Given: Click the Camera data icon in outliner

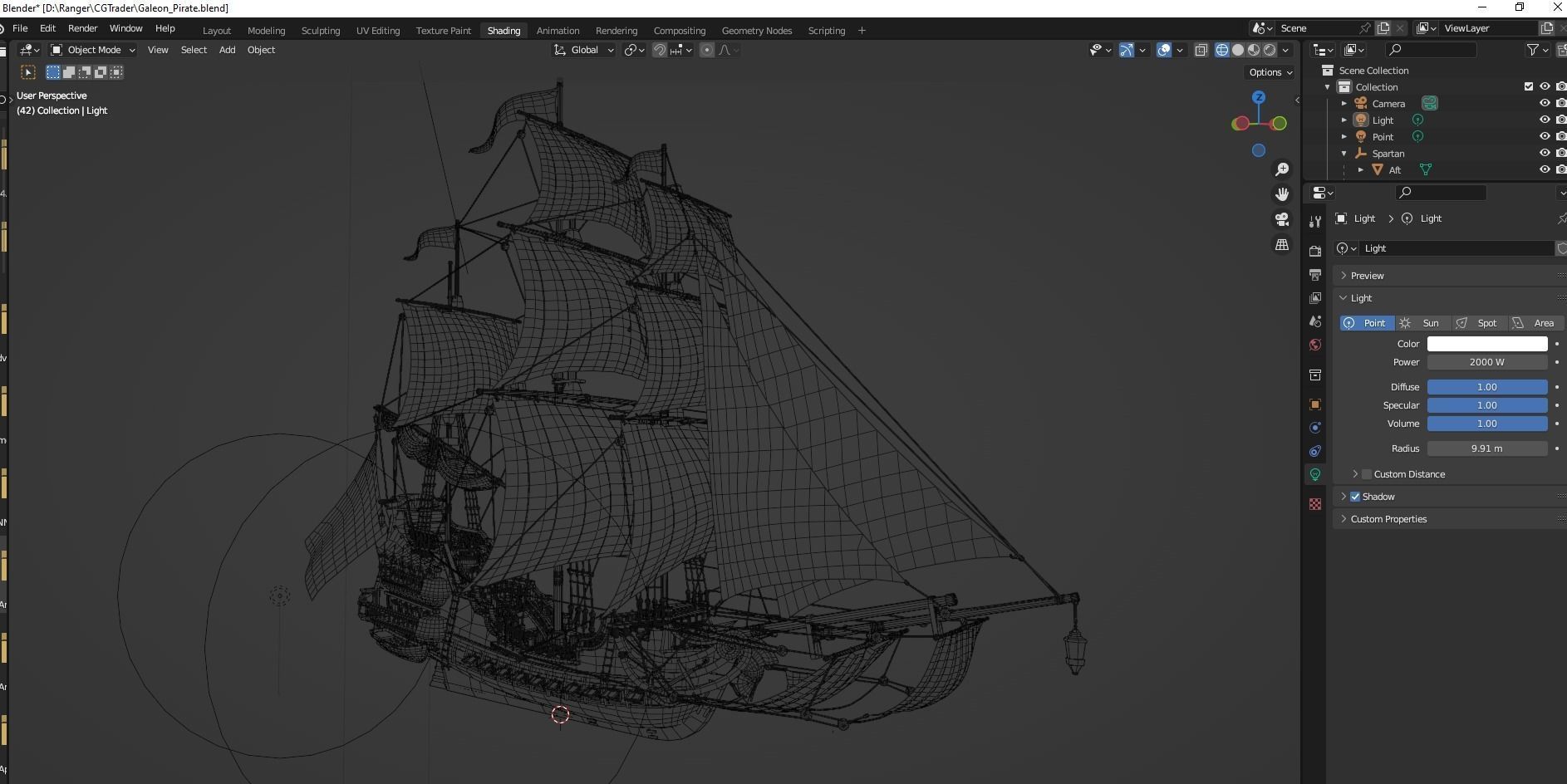Looking at the screenshot, I should (1429, 104).
